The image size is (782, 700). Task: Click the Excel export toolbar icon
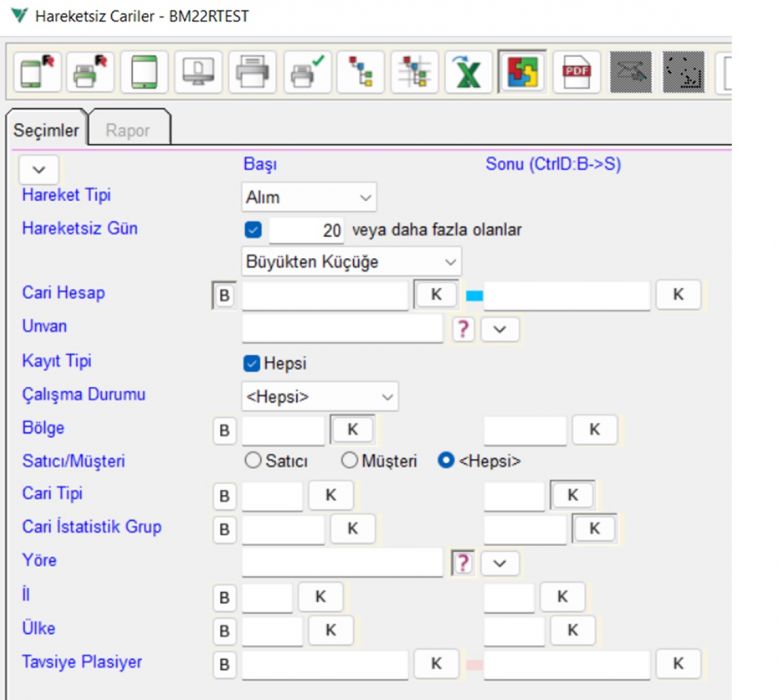(x=468, y=73)
